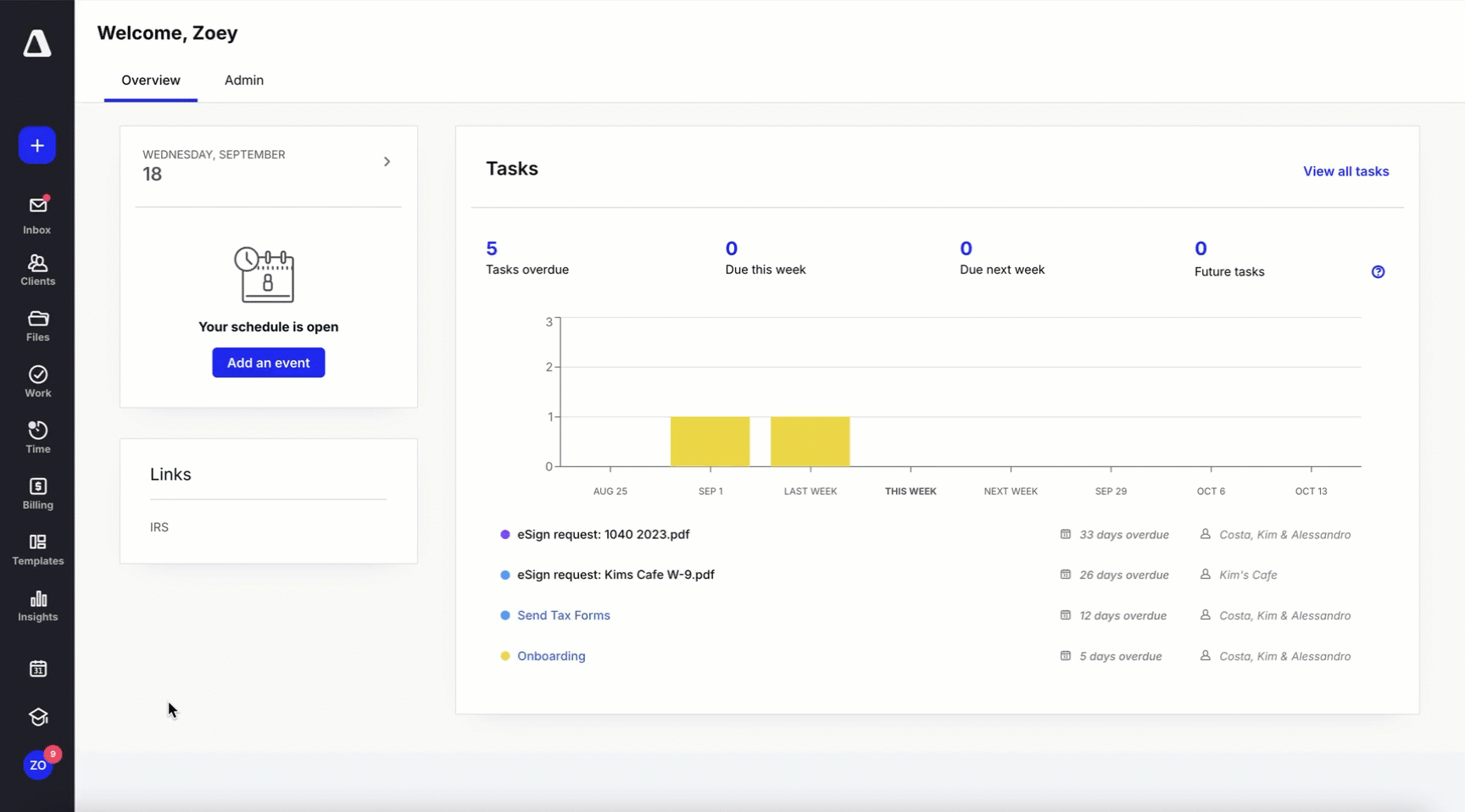Viewport: 1465px width, 812px height.
Task: Open the Work section
Action: [x=37, y=381]
